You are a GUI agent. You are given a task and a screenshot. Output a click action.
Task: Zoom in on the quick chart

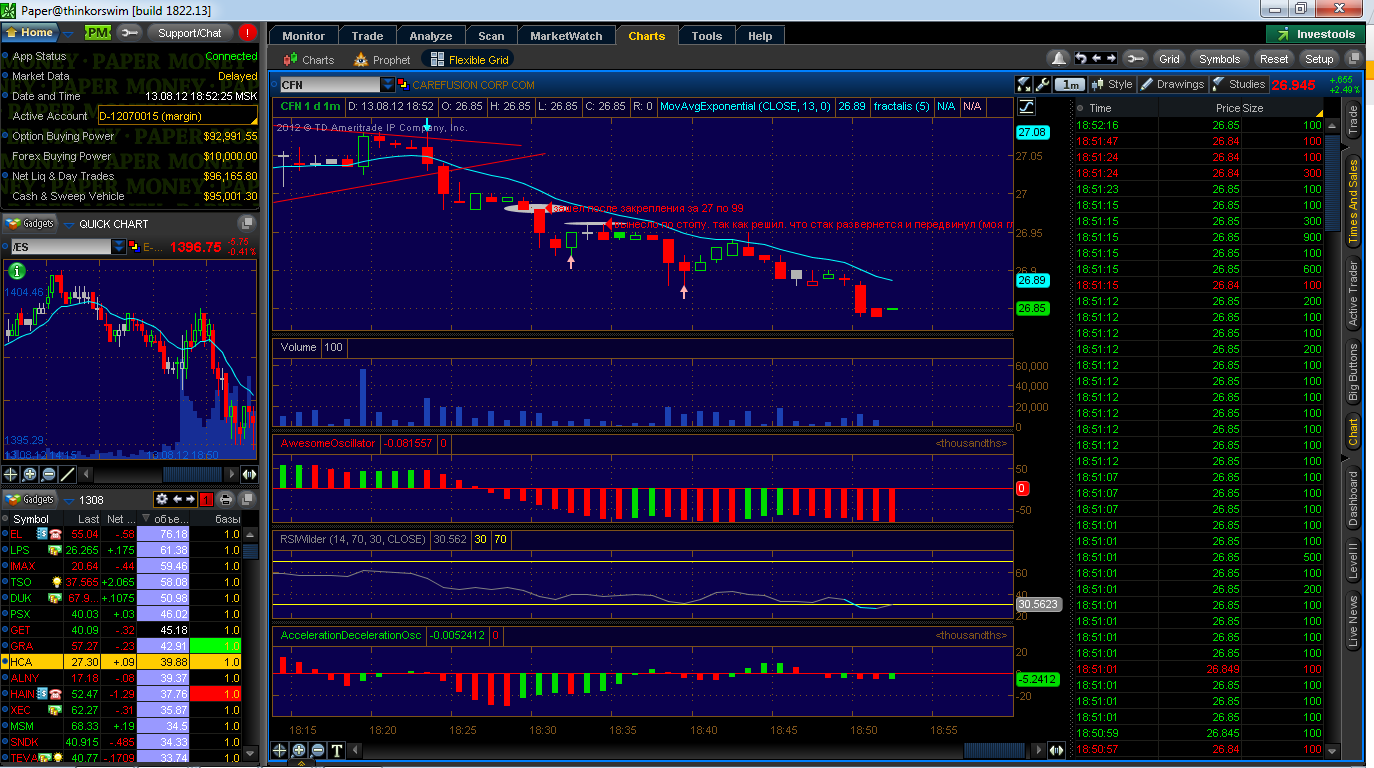[x=30, y=474]
